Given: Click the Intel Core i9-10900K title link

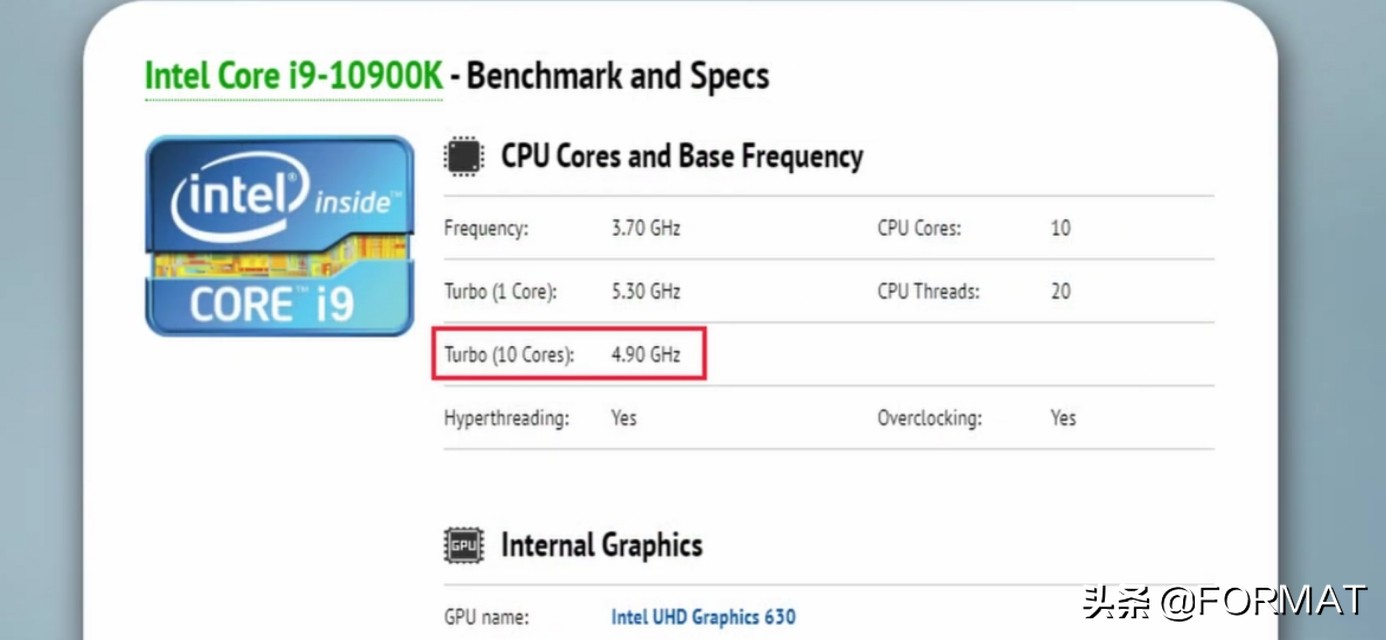Looking at the screenshot, I should pyautogui.click(x=293, y=76).
